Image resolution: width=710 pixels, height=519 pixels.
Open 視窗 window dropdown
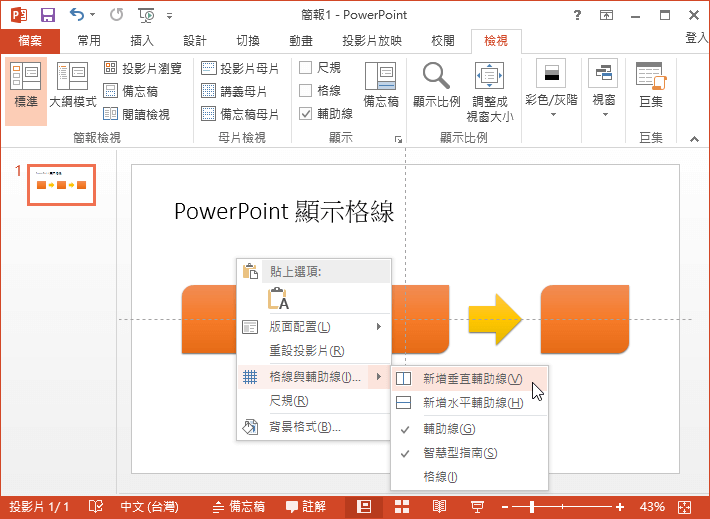pos(604,88)
